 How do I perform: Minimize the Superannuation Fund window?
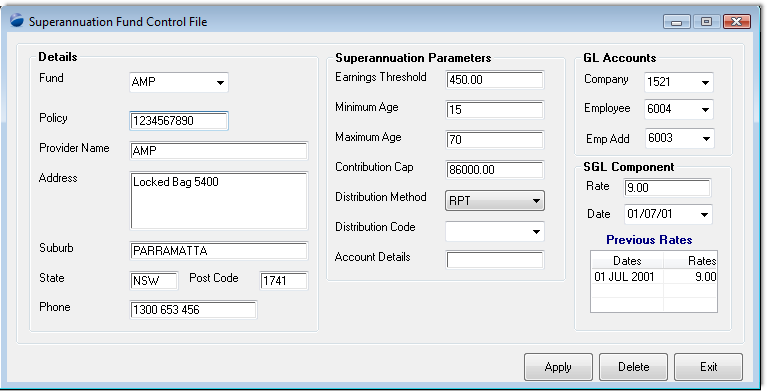[677, 22]
